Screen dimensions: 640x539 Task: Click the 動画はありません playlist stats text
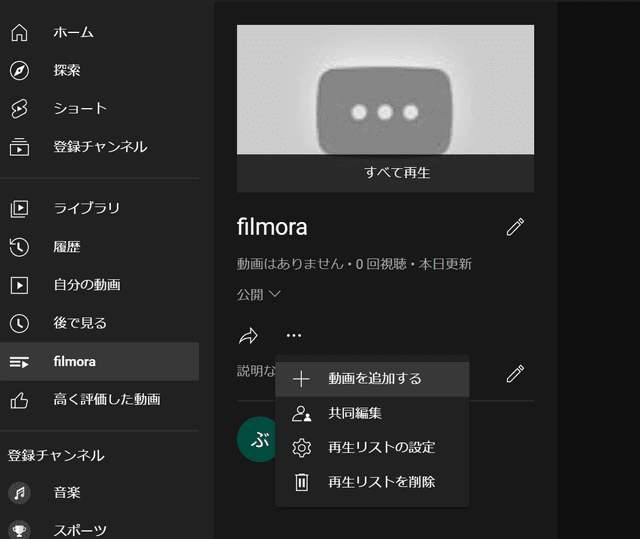coord(354,264)
